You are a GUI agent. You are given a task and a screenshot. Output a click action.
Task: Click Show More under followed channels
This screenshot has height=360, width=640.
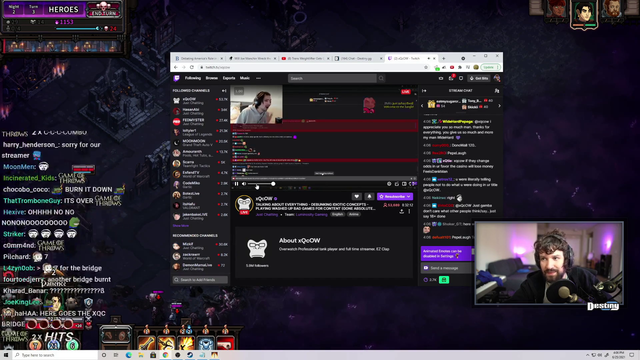point(180,225)
